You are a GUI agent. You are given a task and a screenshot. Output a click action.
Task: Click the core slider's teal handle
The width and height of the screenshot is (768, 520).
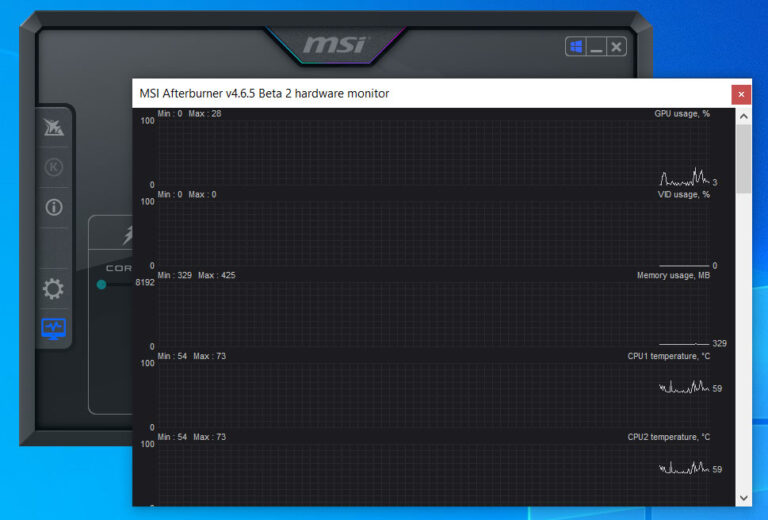click(x=101, y=285)
